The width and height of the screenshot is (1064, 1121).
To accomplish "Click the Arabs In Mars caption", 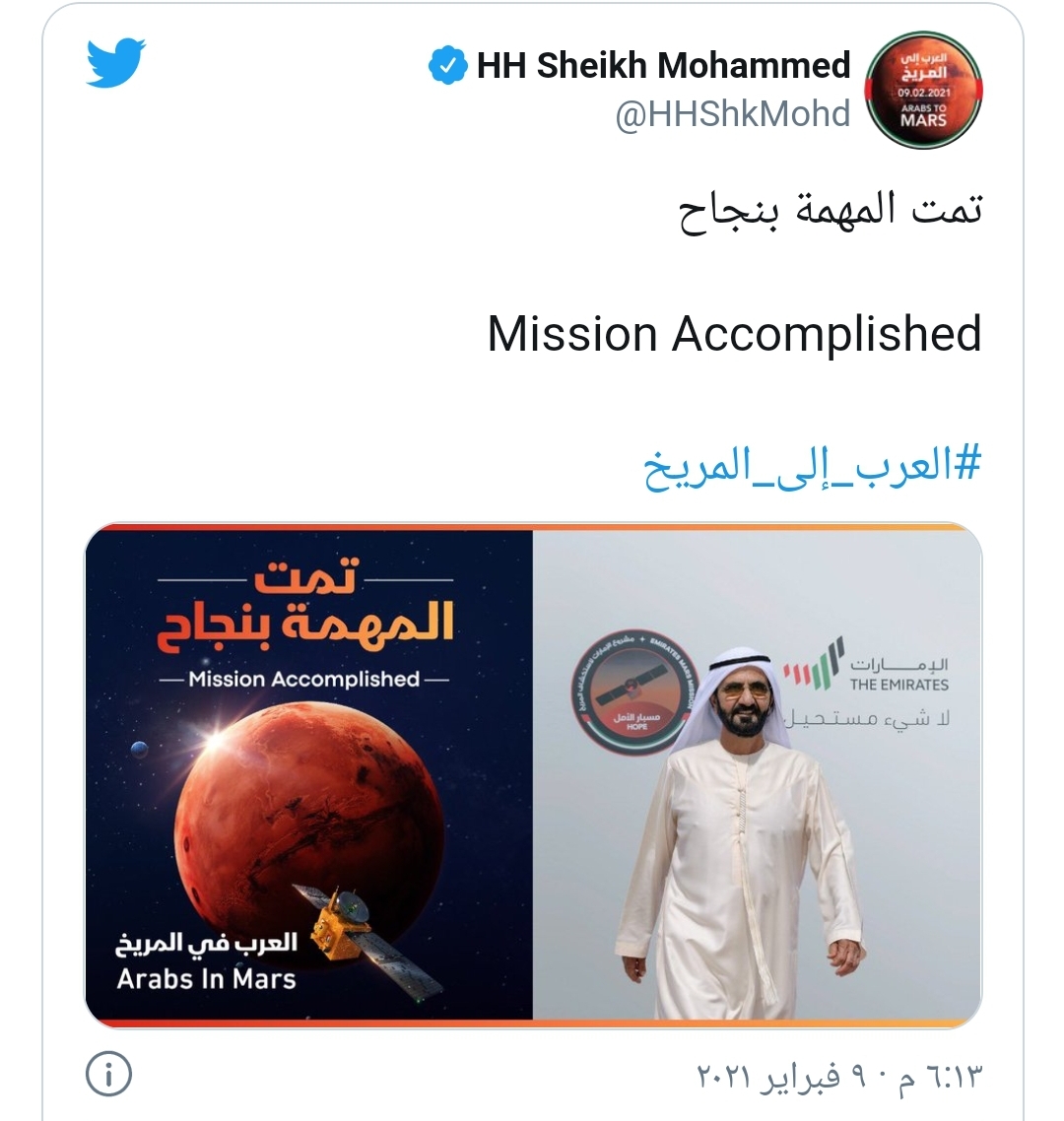I will click(206, 960).
